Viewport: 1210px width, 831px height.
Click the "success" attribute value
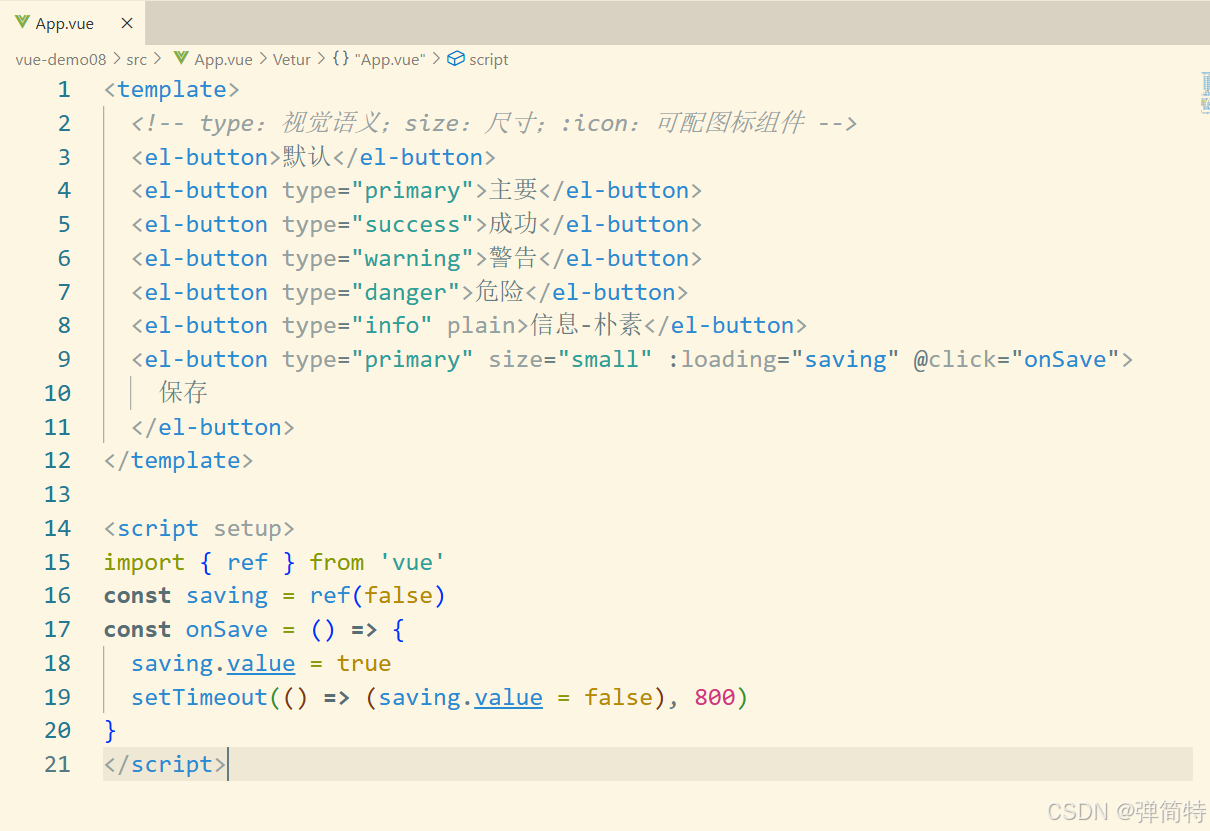pyautogui.click(x=412, y=225)
